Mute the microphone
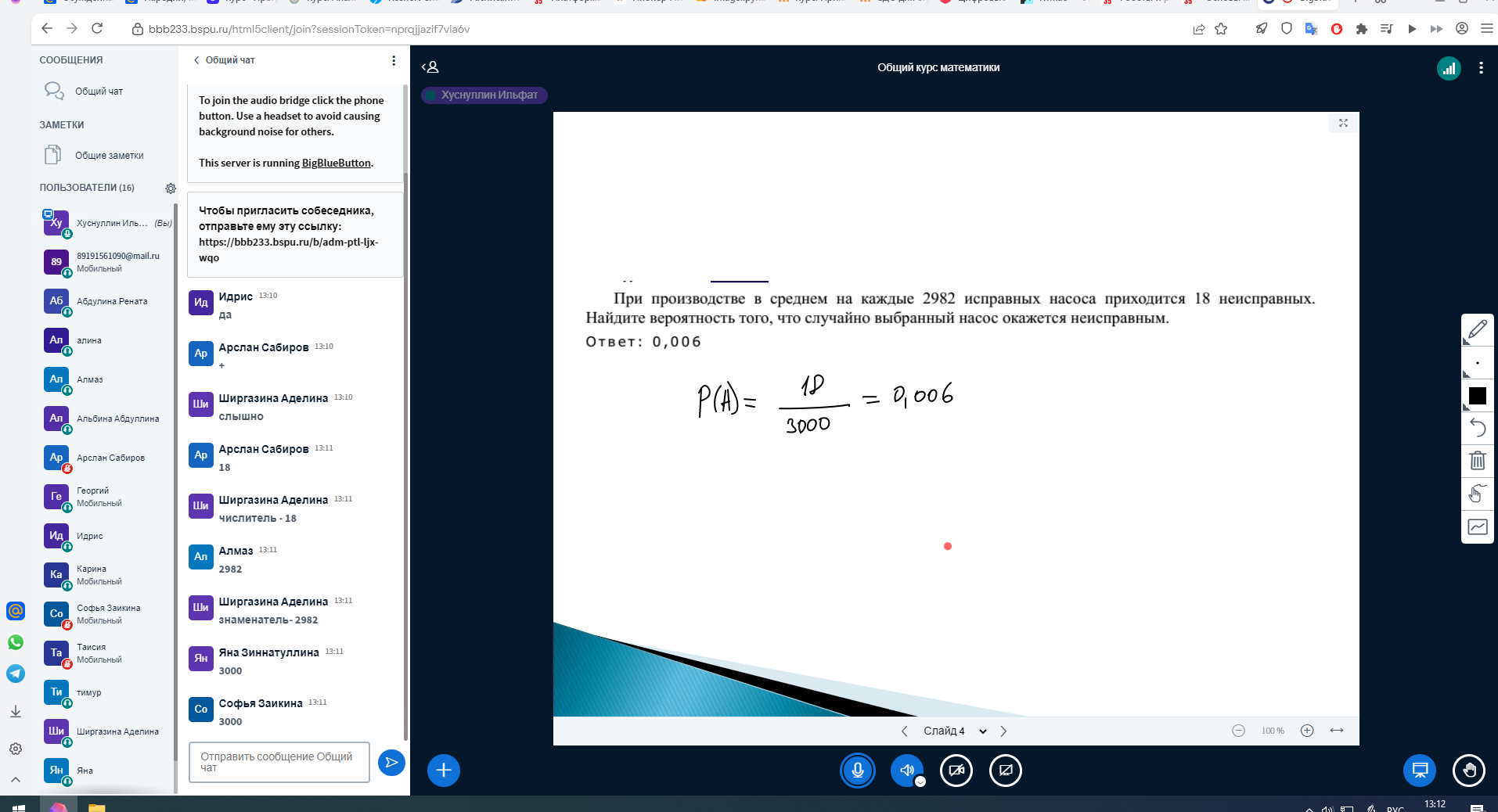 click(x=858, y=771)
